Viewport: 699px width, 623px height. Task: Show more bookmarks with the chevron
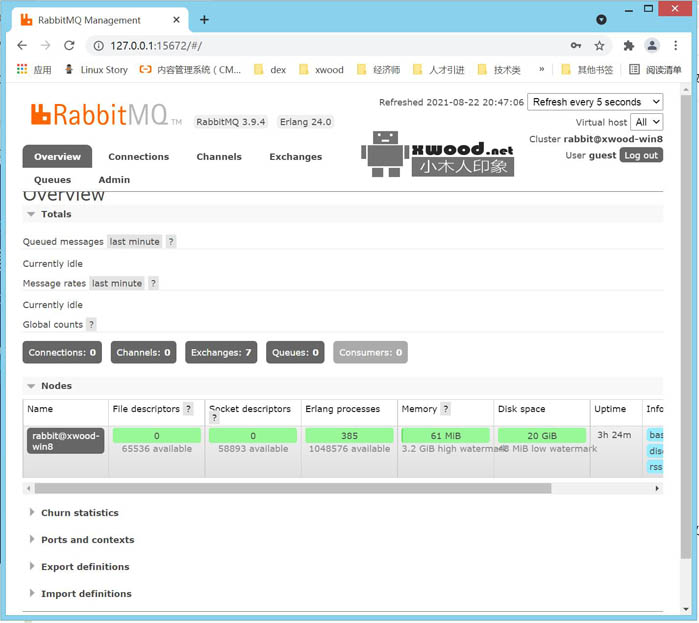541,70
